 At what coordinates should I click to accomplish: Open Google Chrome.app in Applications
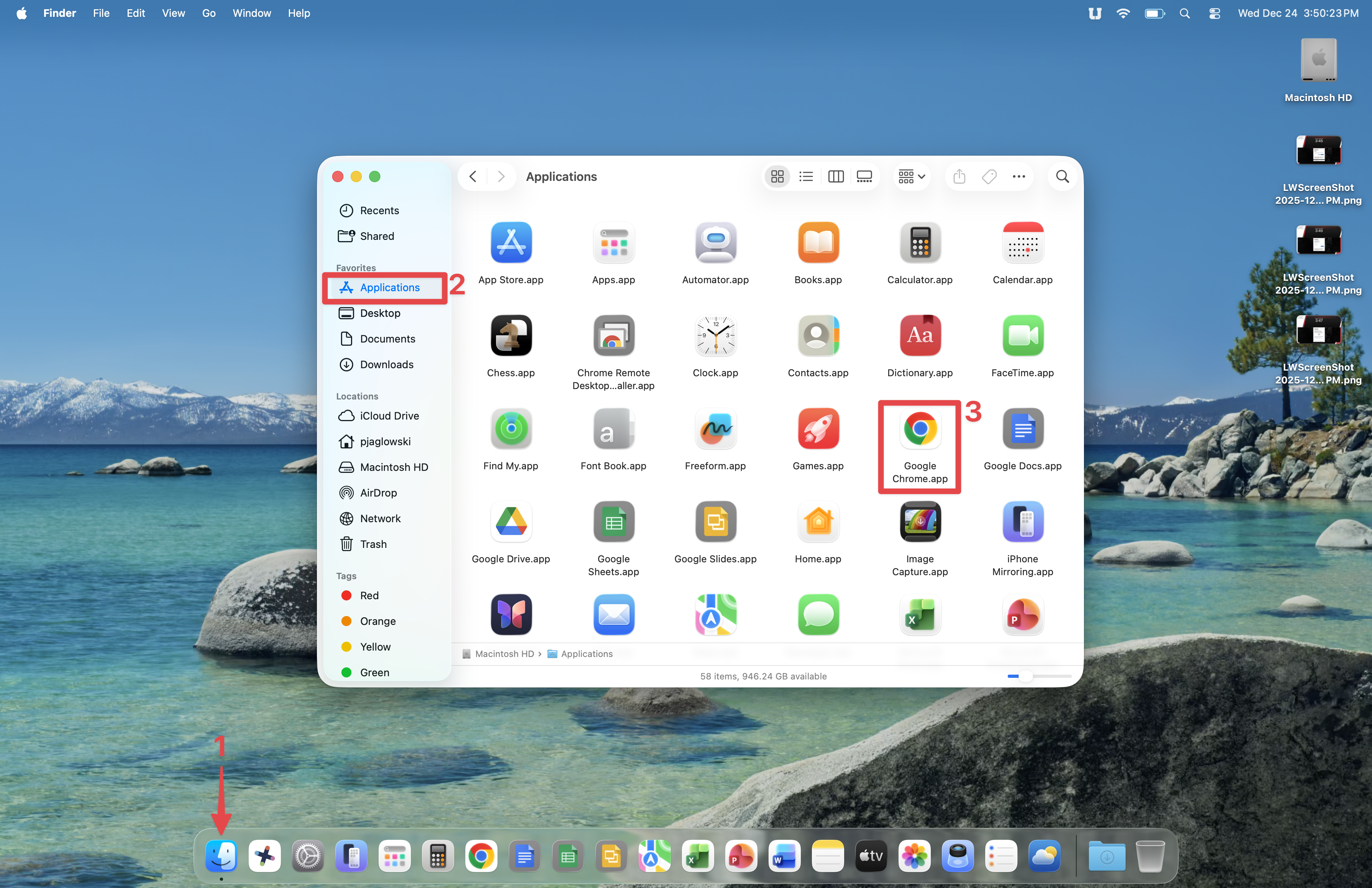(919, 429)
